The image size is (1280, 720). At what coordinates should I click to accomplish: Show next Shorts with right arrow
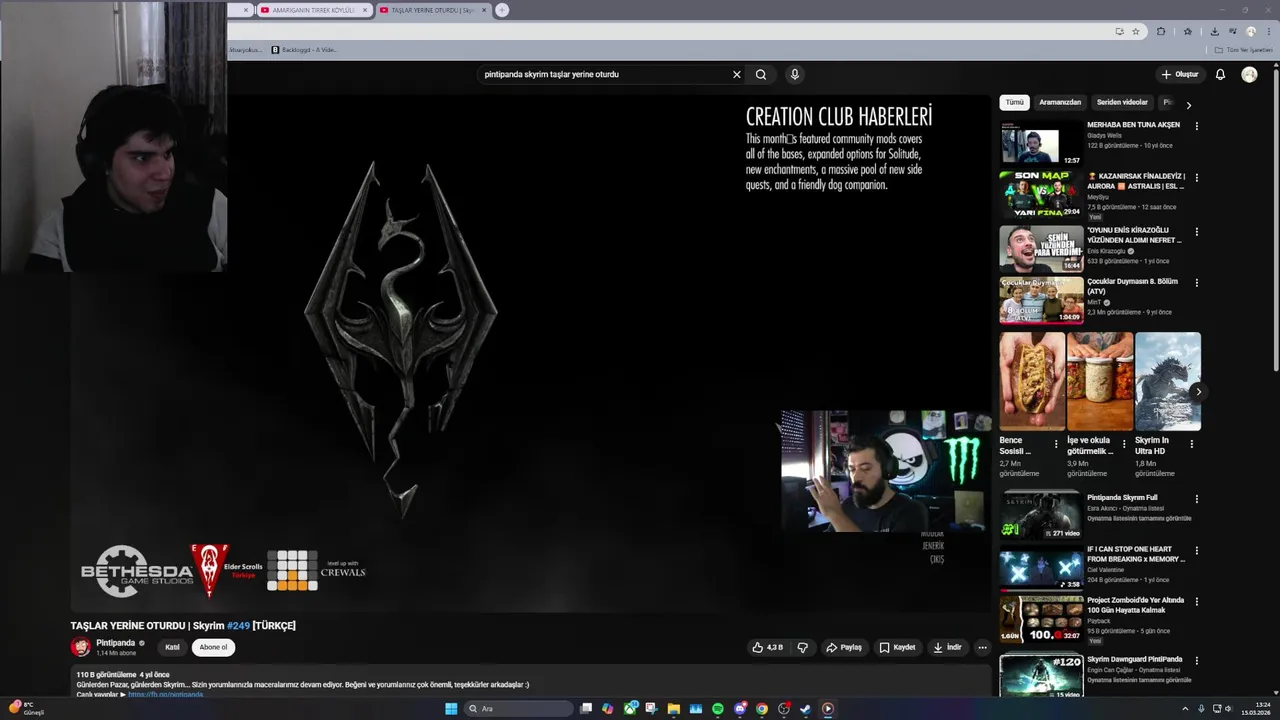tap(1198, 392)
